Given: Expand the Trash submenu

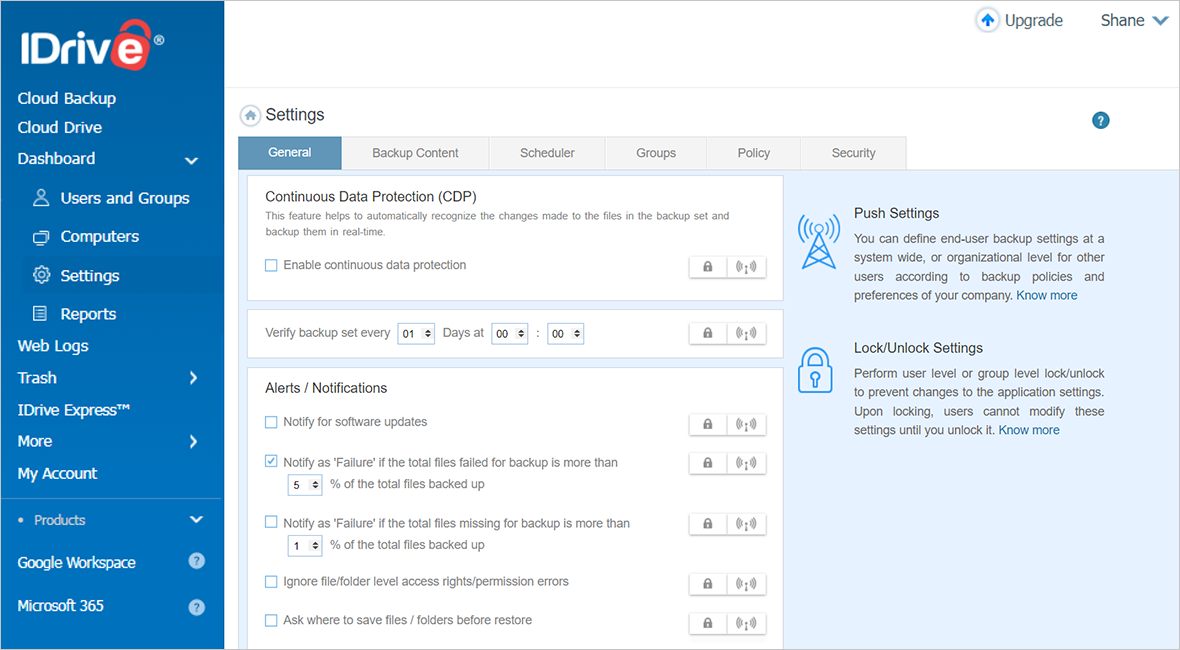Looking at the screenshot, I should 193,378.
